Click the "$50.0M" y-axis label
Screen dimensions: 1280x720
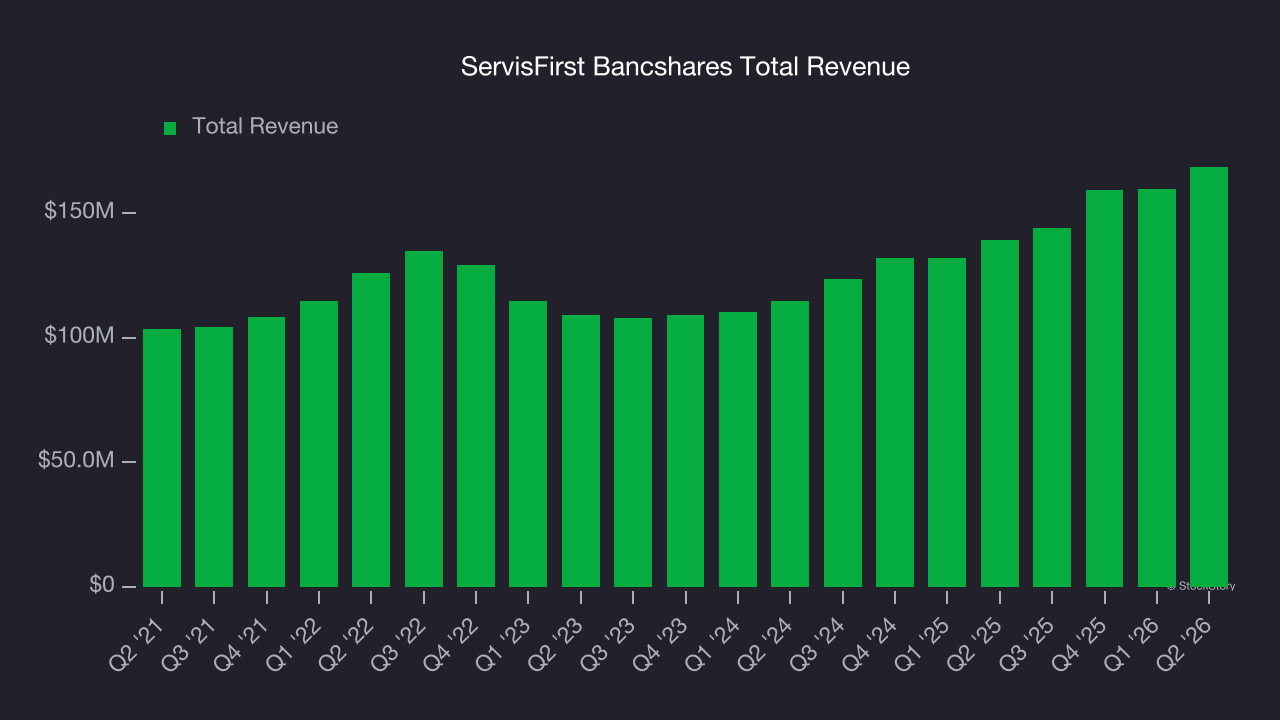click(x=76, y=461)
